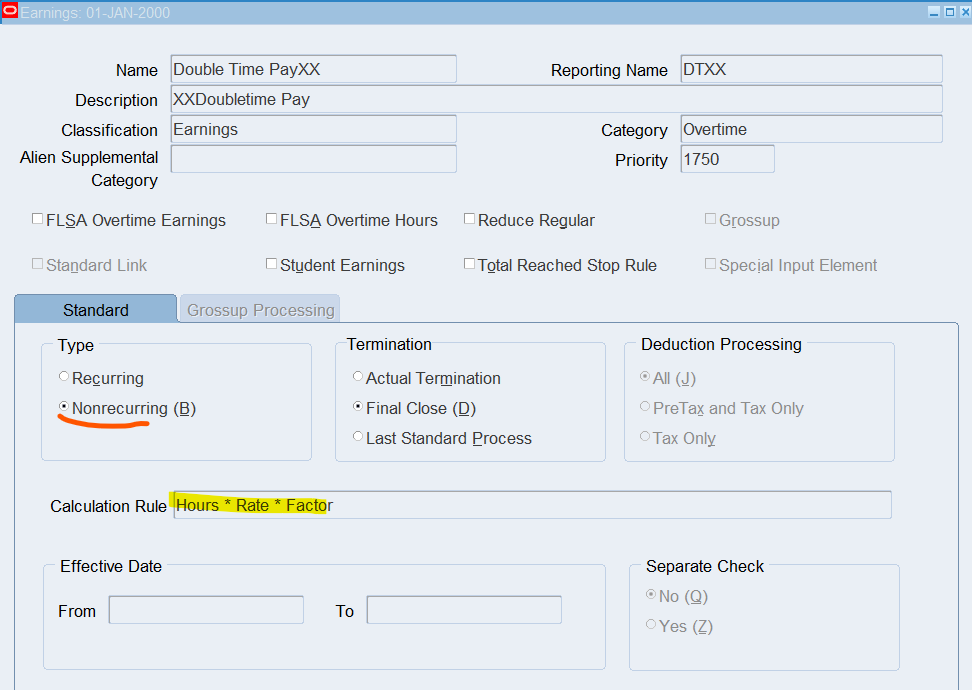
Task: Select Last Standard Process option
Action: point(358,437)
